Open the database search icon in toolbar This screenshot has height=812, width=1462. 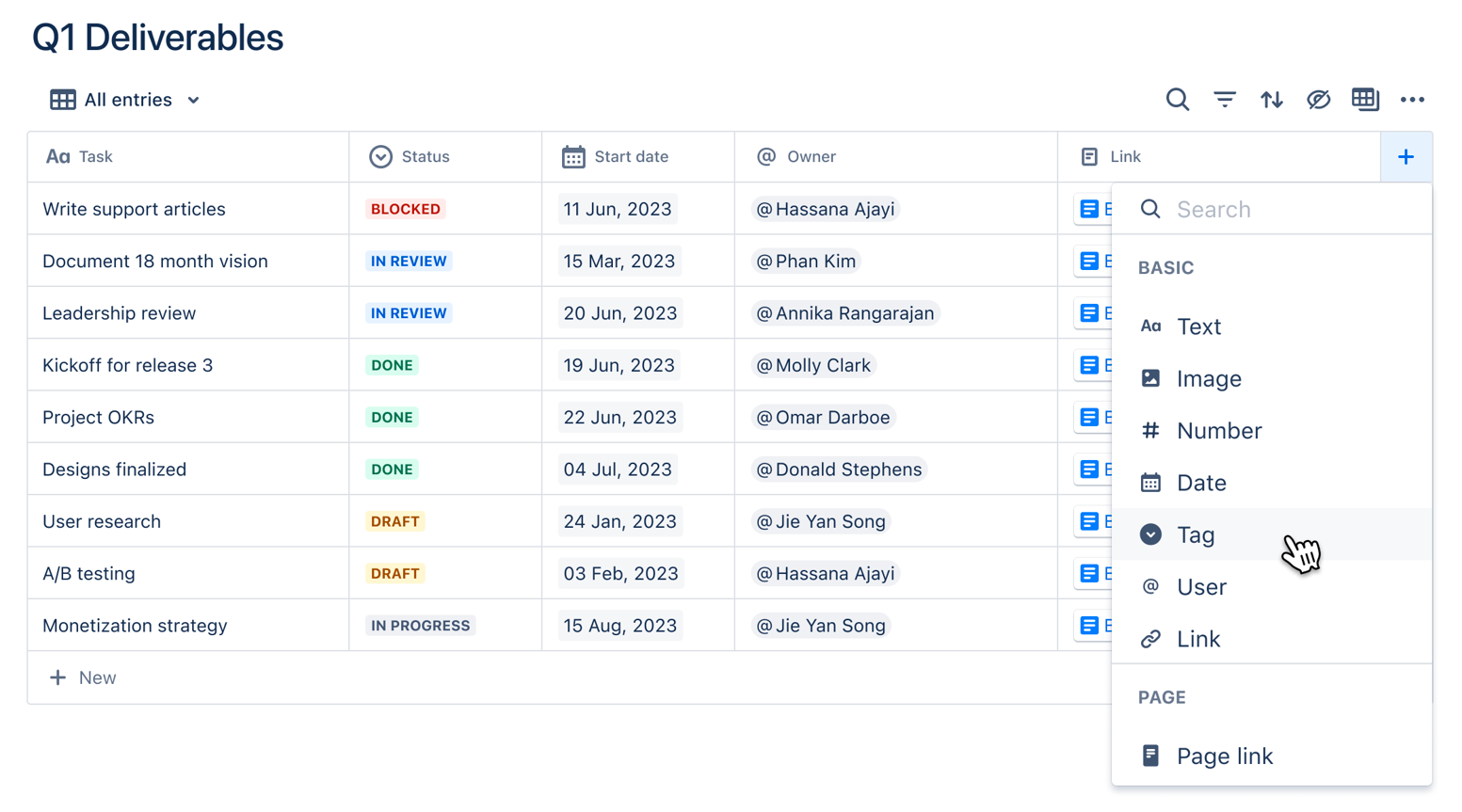coord(1177,100)
